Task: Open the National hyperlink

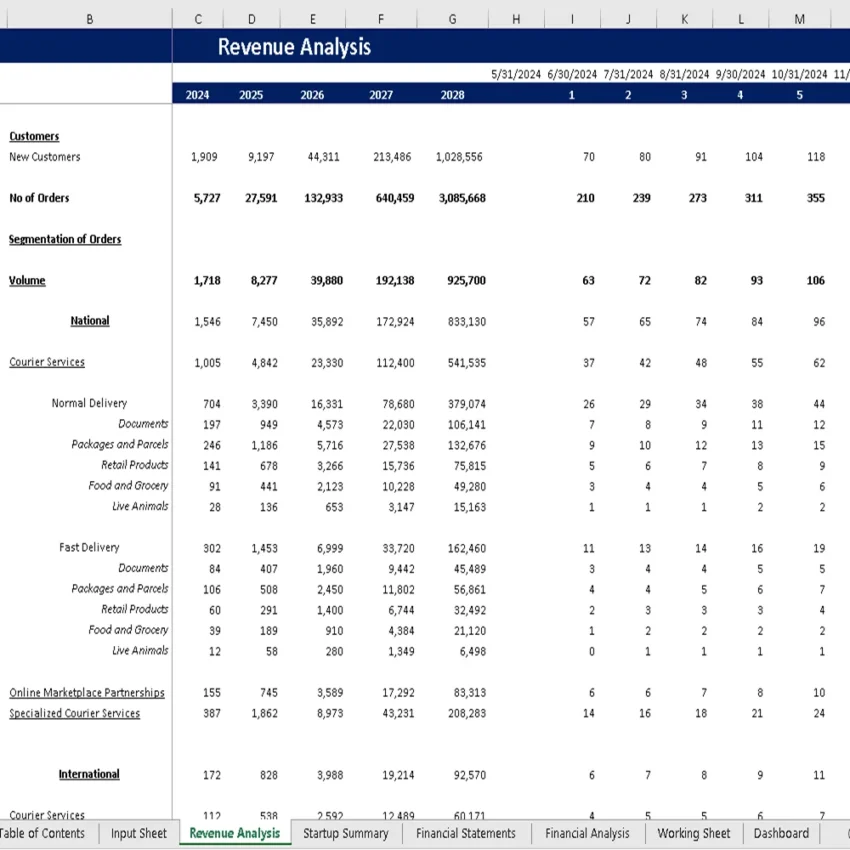Action: pos(89,320)
